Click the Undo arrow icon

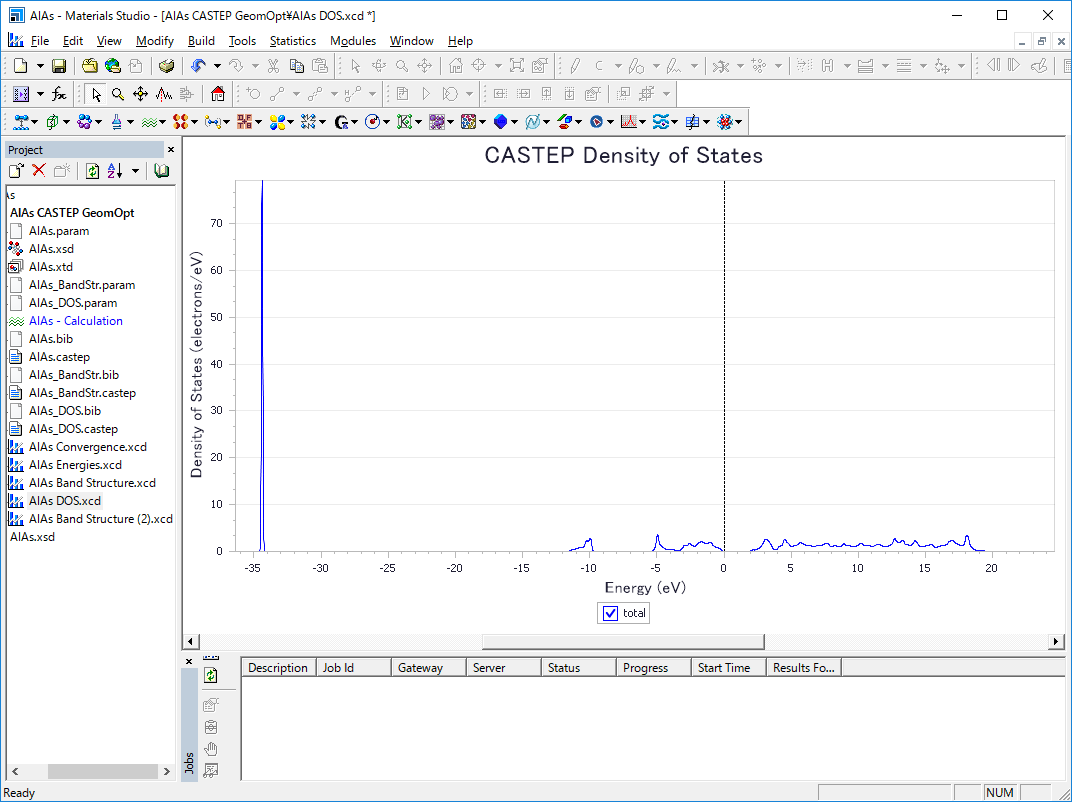click(x=198, y=66)
